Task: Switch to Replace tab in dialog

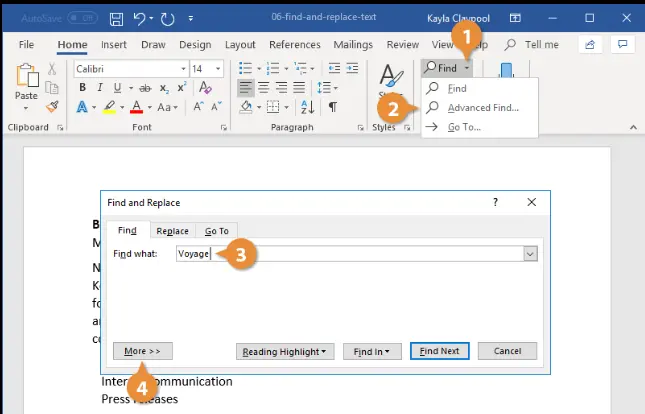Action: [172, 231]
